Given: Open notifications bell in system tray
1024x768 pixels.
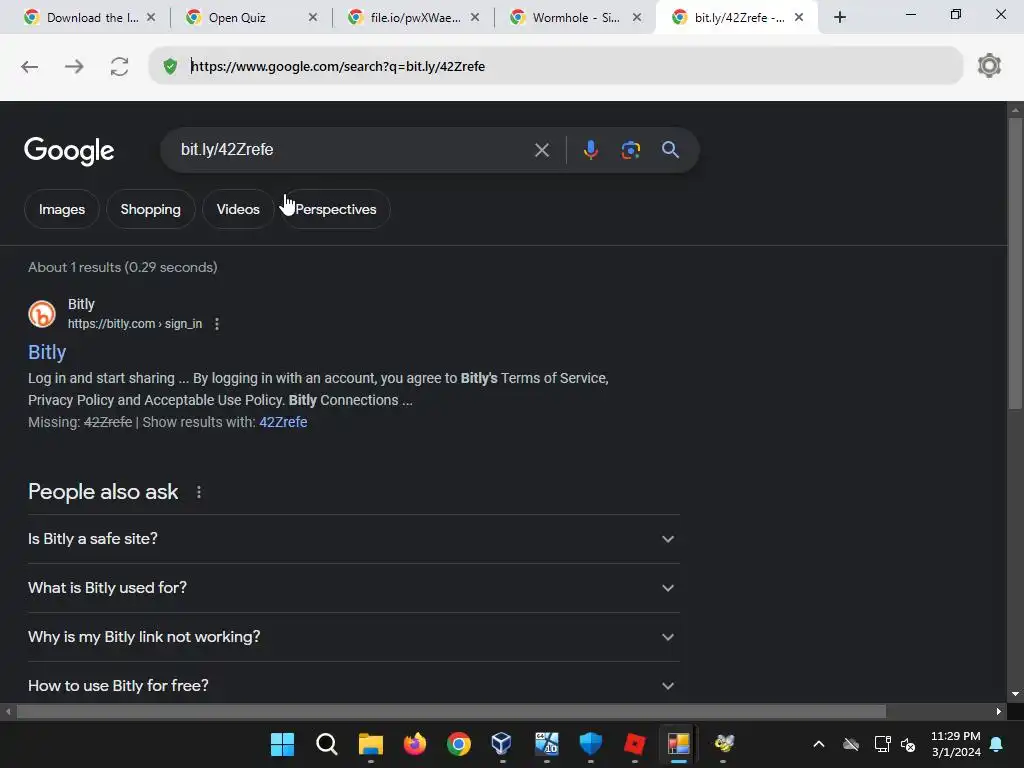Looking at the screenshot, I should pos(997,744).
